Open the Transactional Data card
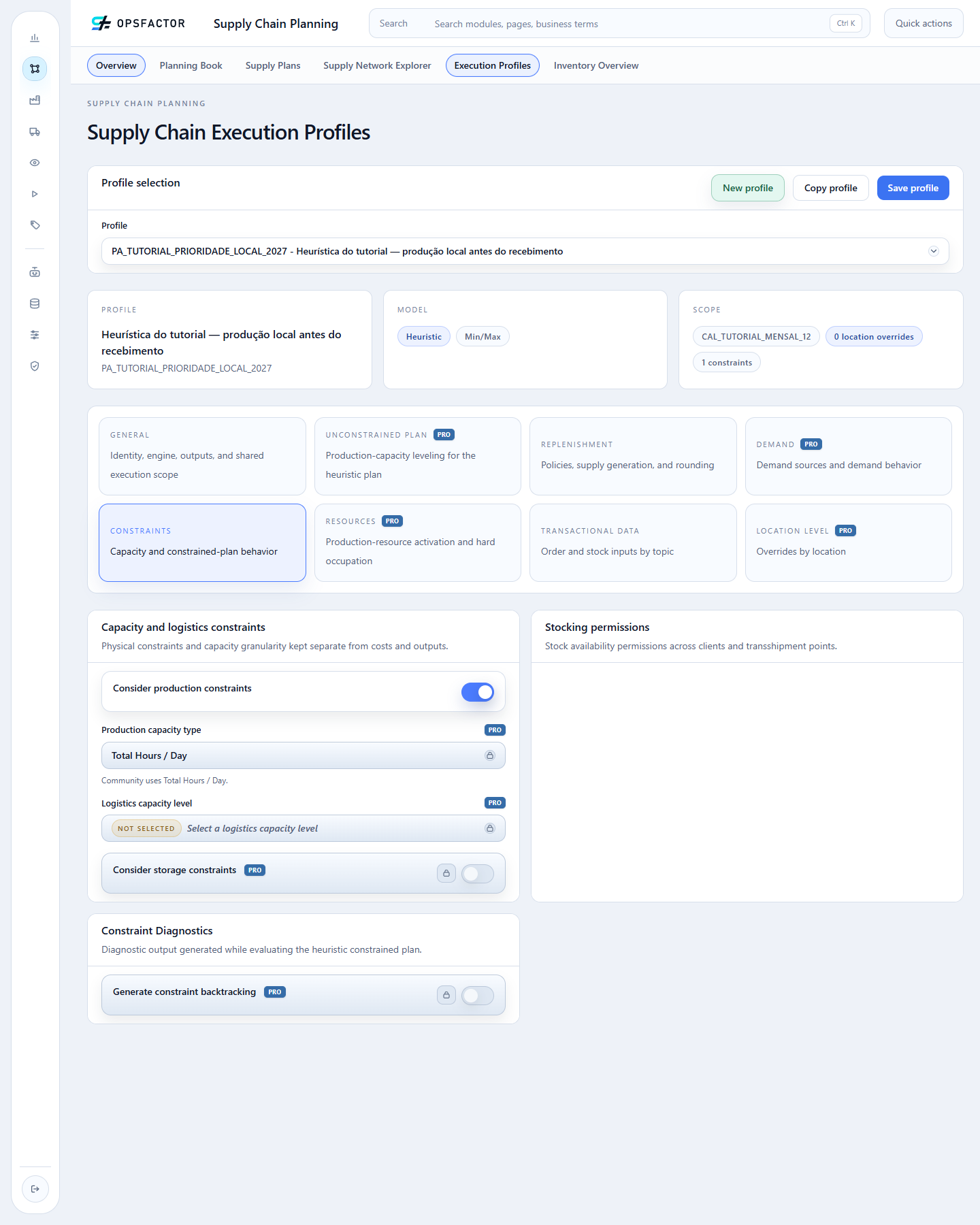This screenshot has height=1225, width=980. pyautogui.click(x=633, y=542)
